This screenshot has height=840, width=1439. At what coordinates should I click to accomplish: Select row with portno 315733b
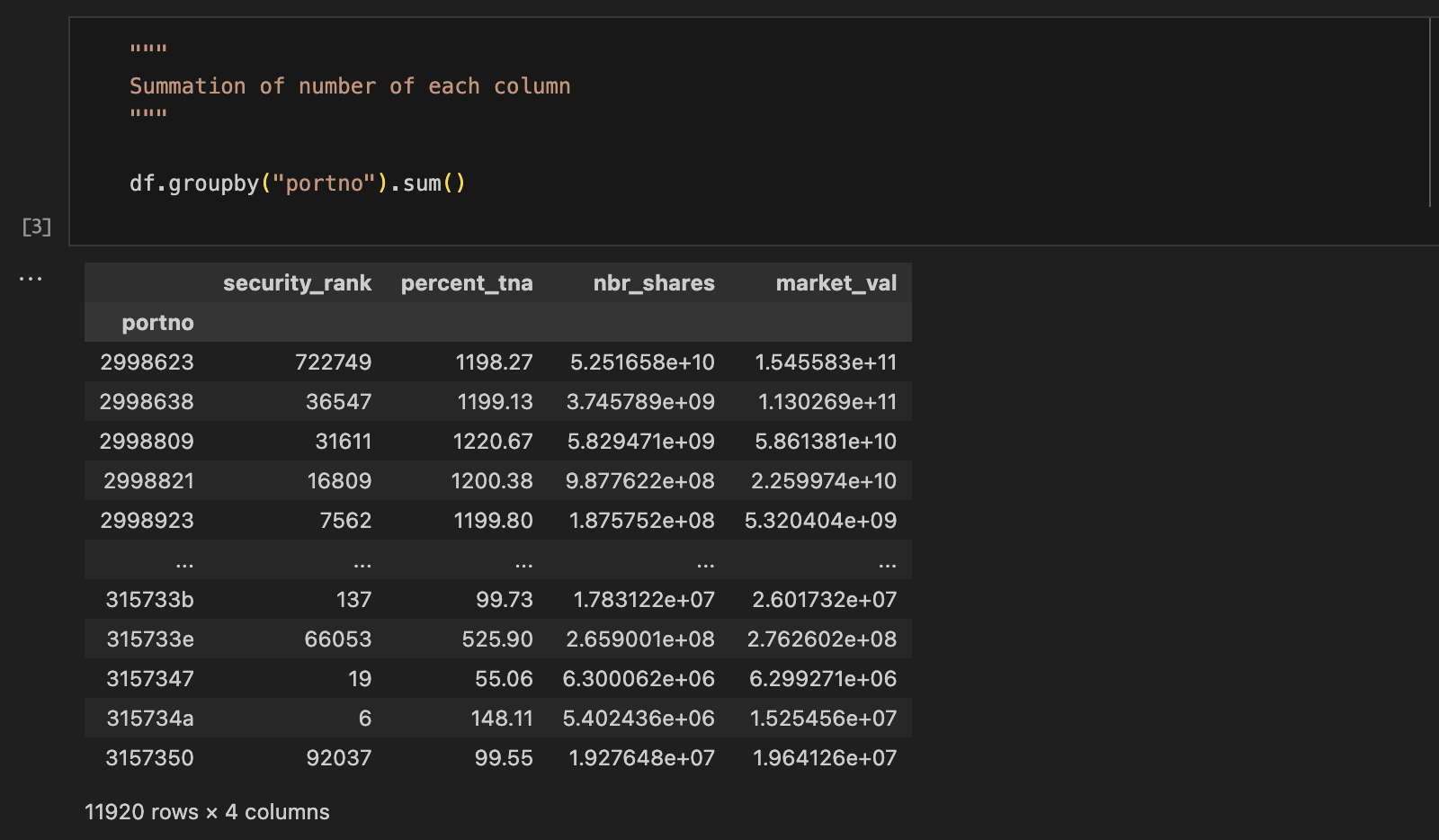coord(498,599)
